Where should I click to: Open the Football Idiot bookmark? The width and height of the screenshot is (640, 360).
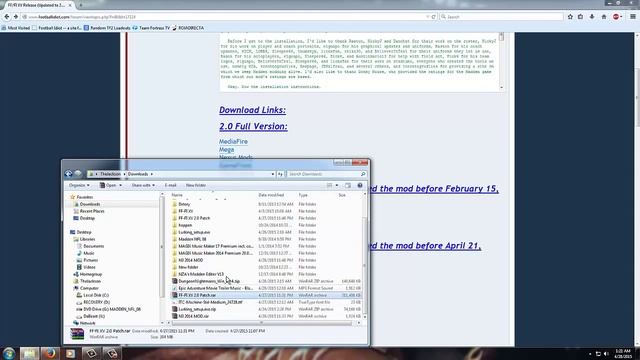coord(57,28)
